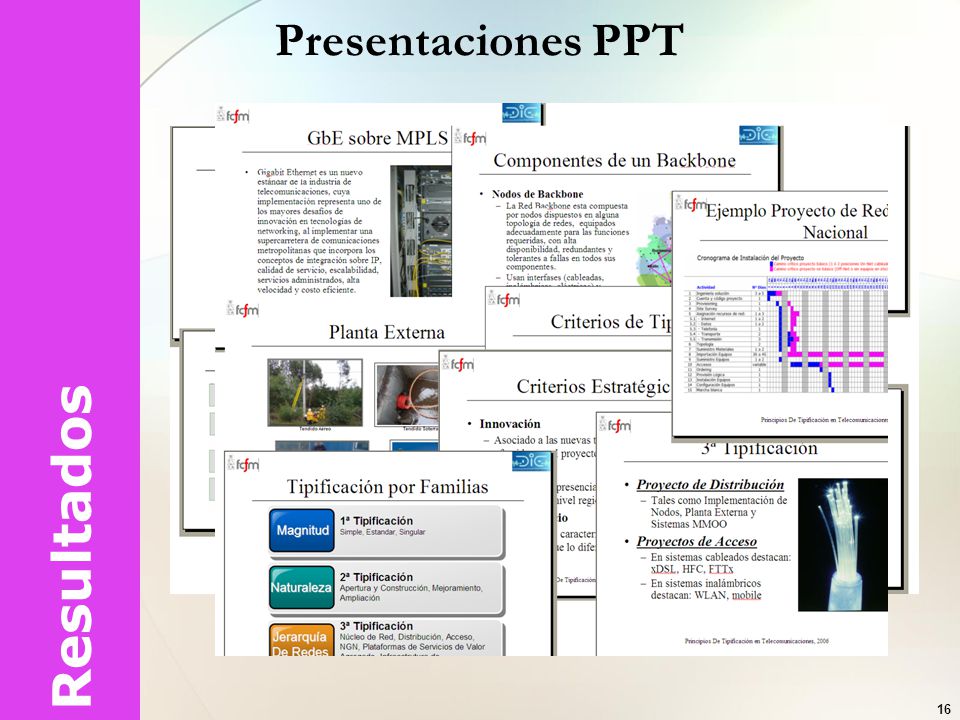Open the underground cable photo on Planta Externa
The height and width of the screenshot is (720, 960).
coord(407,395)
